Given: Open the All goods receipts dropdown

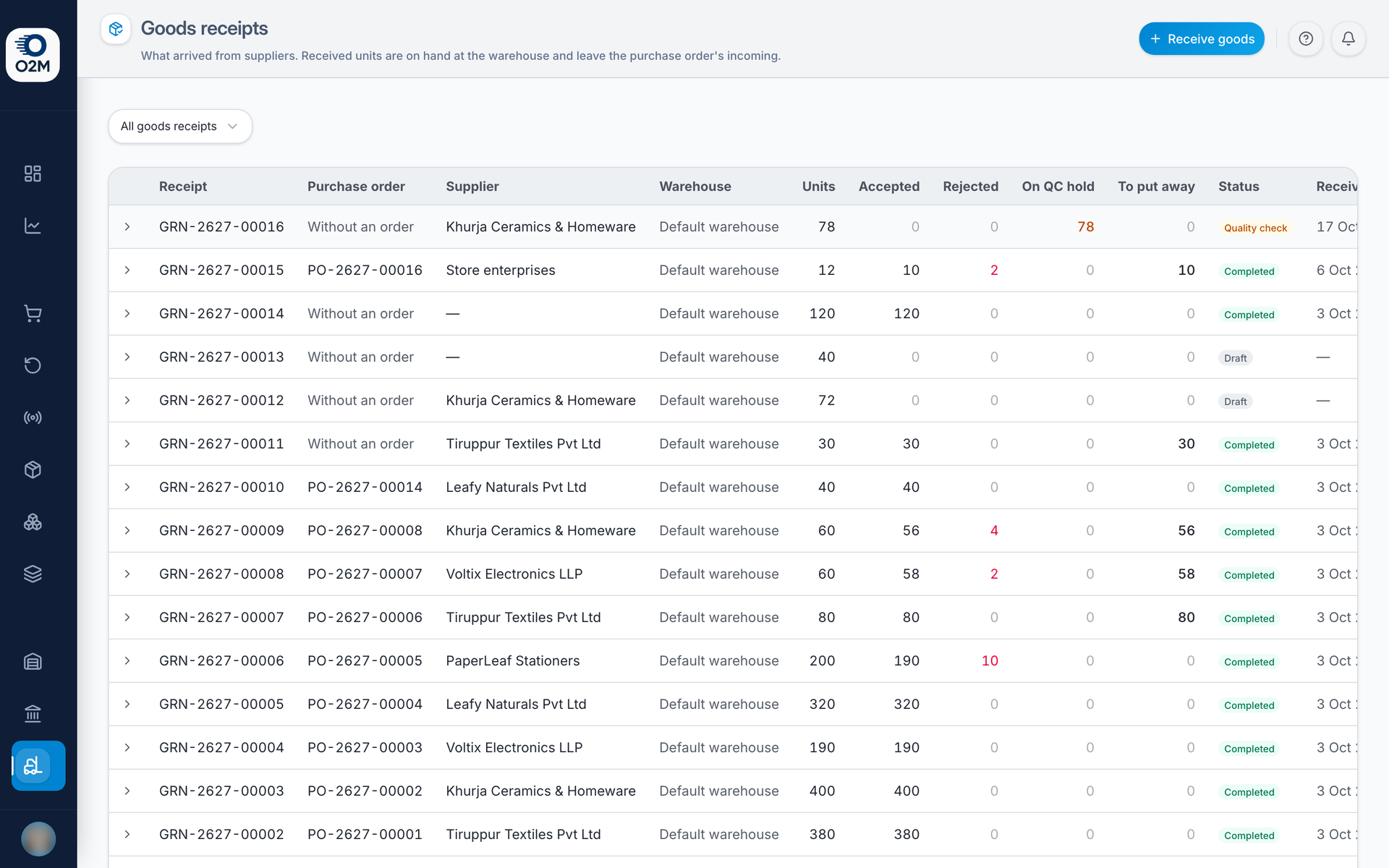Looking at the screenshot, I should 180,127.
